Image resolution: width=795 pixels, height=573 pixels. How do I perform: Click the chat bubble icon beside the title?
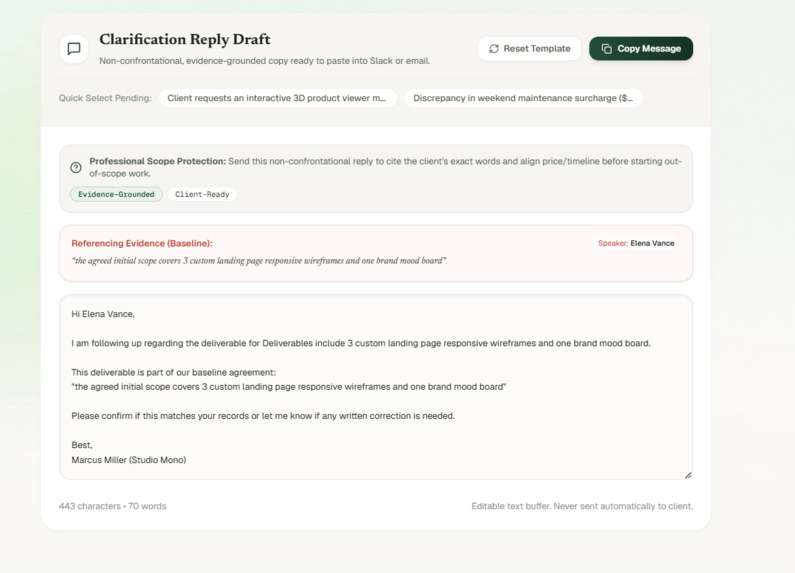point(74,49)
